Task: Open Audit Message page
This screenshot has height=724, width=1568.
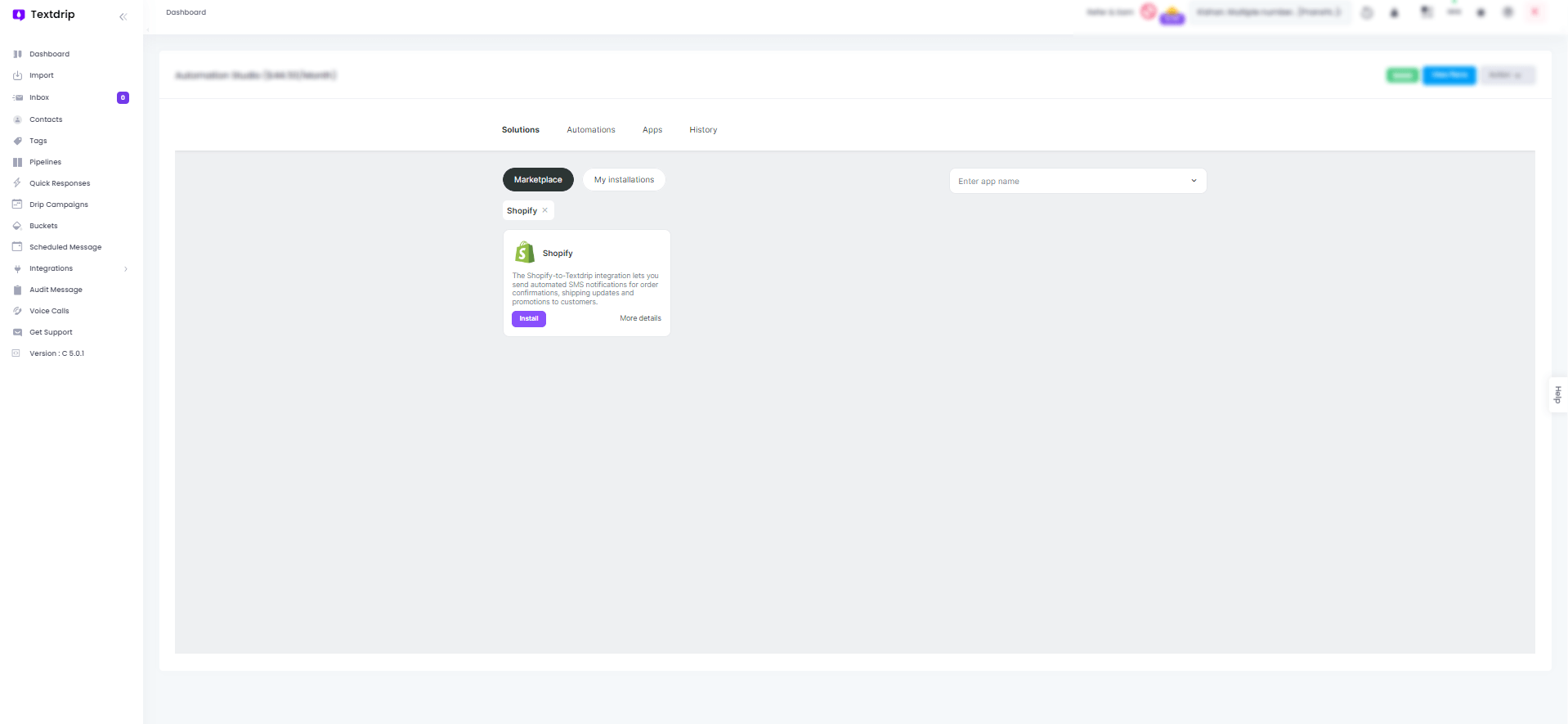Action: point(56,290)
